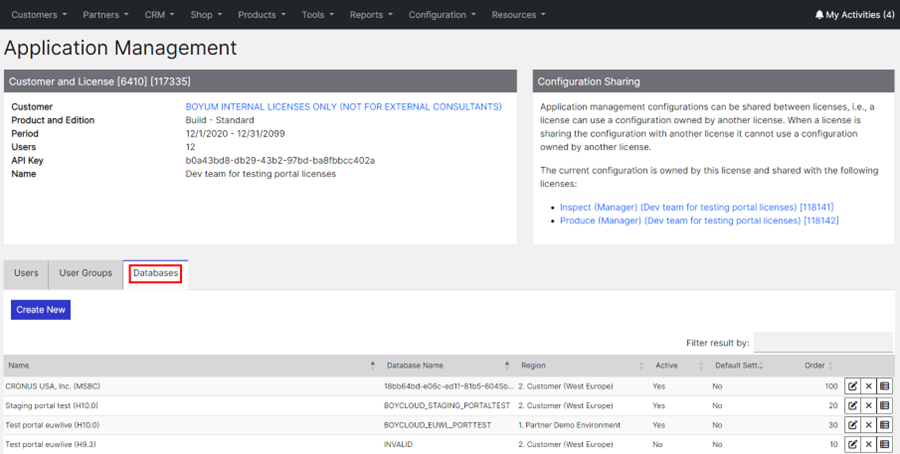The image size is (900, 454).
Task: Click the '1. Partner Demo Environment' region cell
Action: (569, 425)
